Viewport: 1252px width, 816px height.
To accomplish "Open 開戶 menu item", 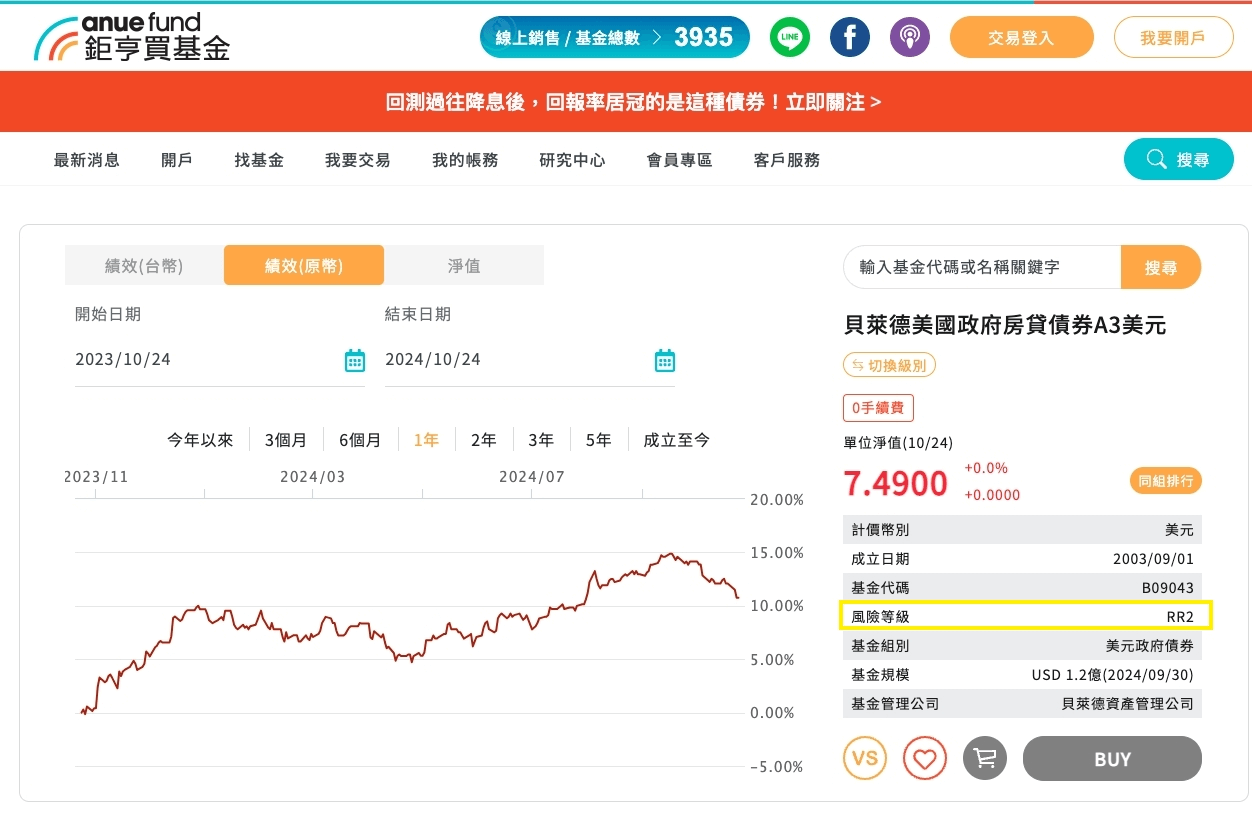I will [x=177, y=160].
